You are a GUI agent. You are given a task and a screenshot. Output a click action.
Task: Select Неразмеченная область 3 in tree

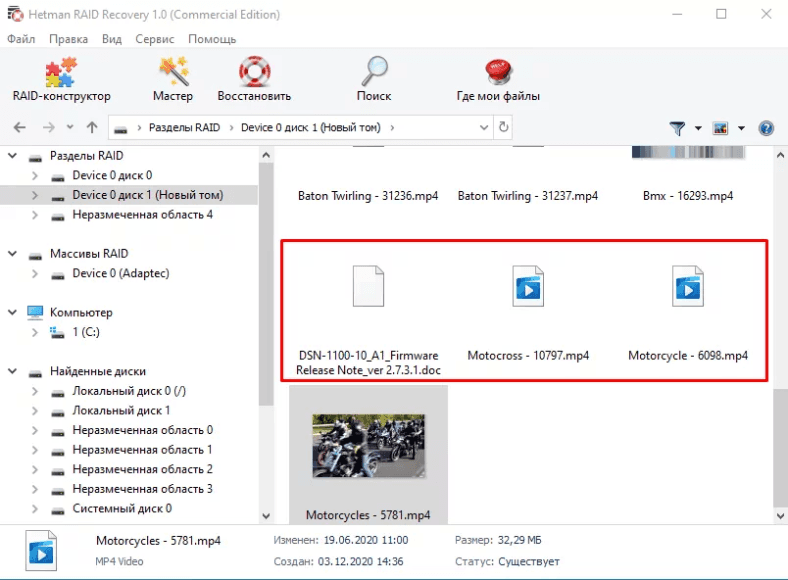143,489
